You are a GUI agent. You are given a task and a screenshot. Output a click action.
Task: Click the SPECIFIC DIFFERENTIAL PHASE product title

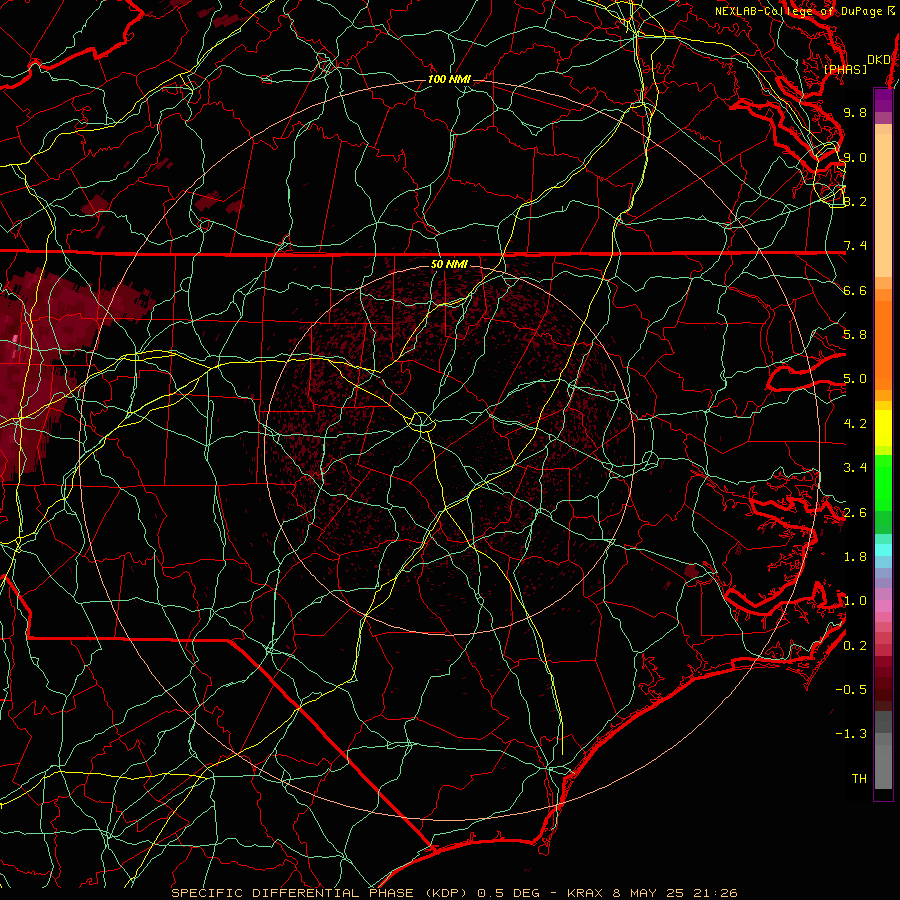coord(292,893)
